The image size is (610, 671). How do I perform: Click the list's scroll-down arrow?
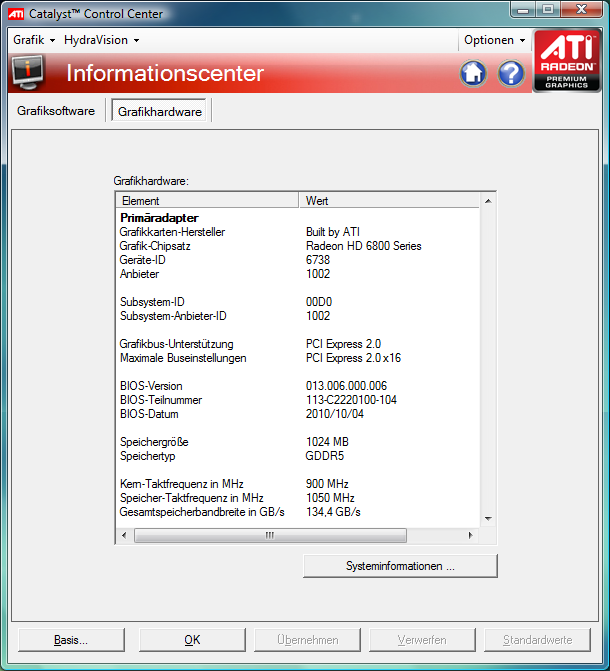point(488,519)
